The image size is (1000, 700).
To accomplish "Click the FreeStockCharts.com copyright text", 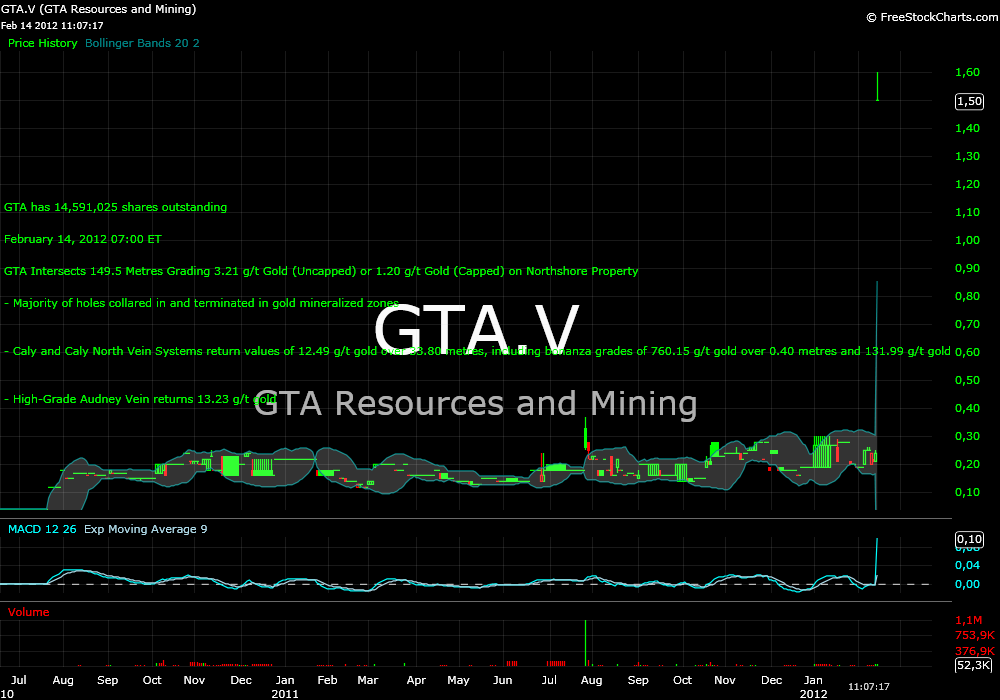I will point(932,17).
